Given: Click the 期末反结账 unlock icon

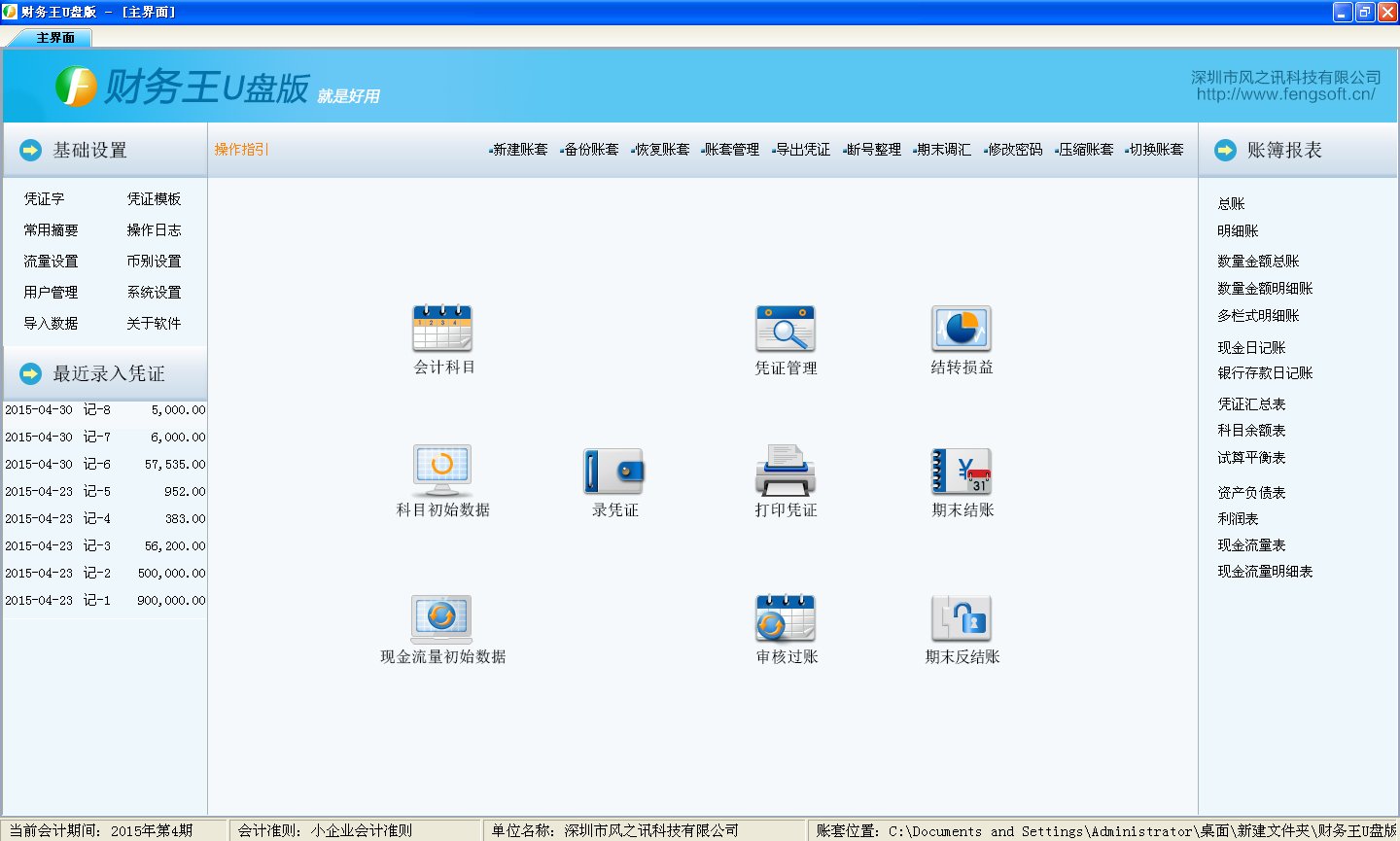Looking at the screenshot, I should 962,618.
